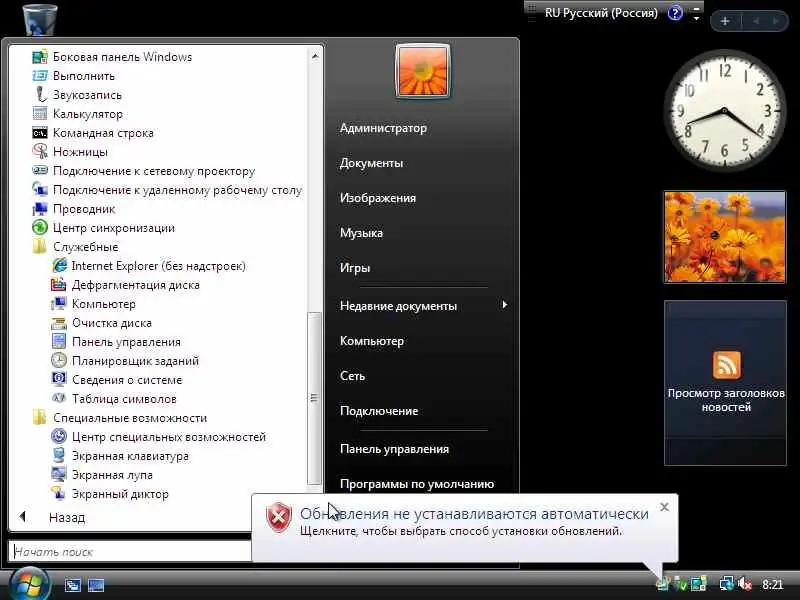800x600 pixels.
Task: Start Калькулятор from its icon
Action: coord(40,114)
